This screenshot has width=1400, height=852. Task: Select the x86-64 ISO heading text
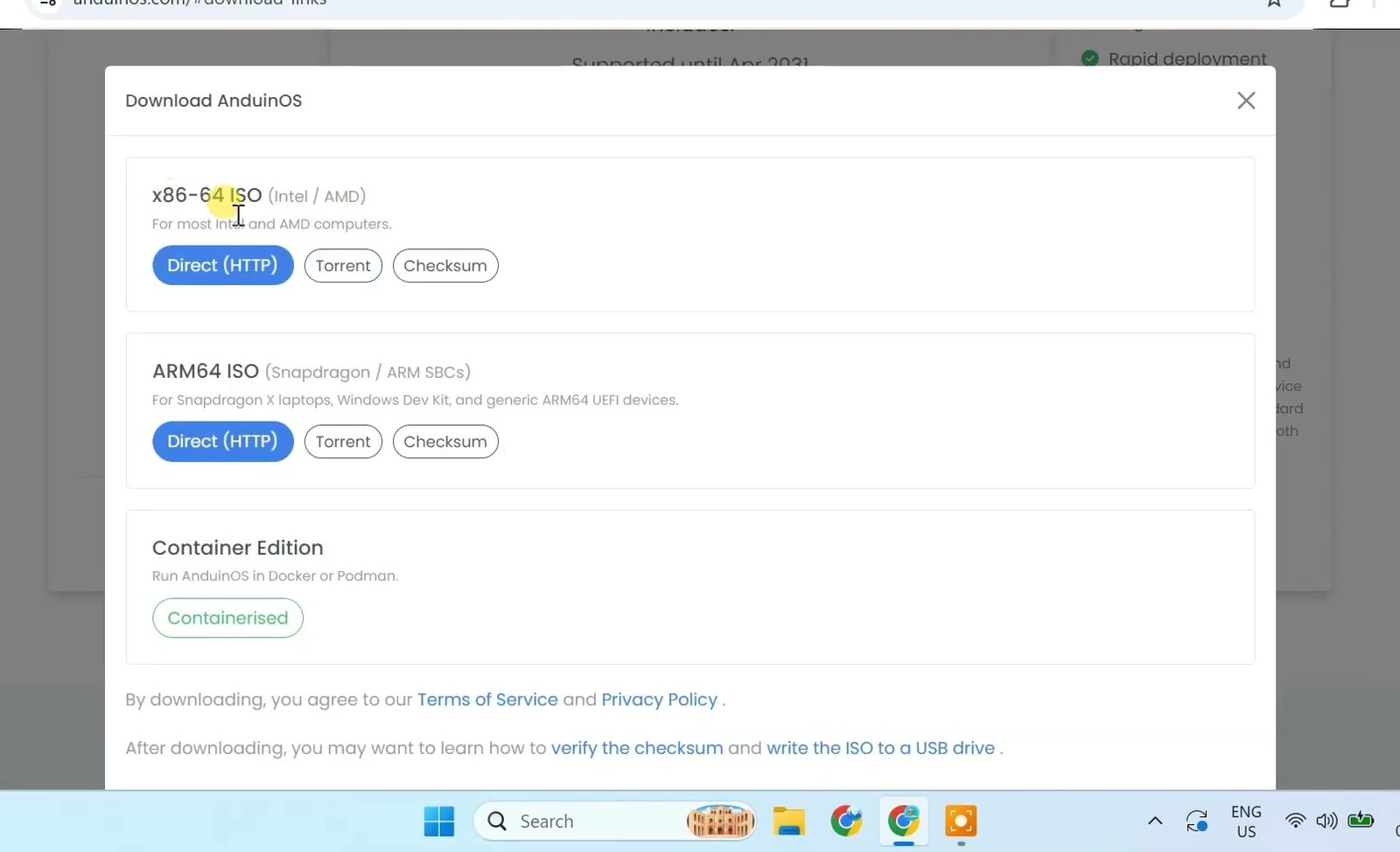tap(206, 195)
